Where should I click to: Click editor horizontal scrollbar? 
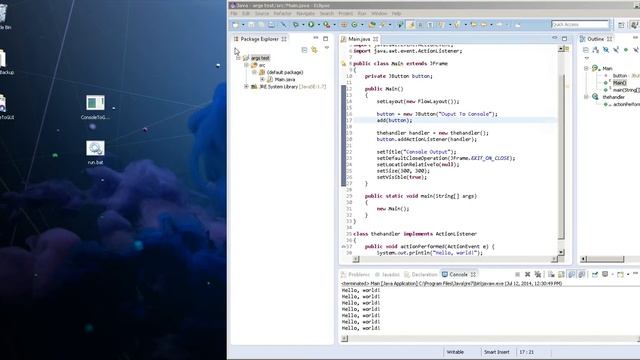click(455, 259)
